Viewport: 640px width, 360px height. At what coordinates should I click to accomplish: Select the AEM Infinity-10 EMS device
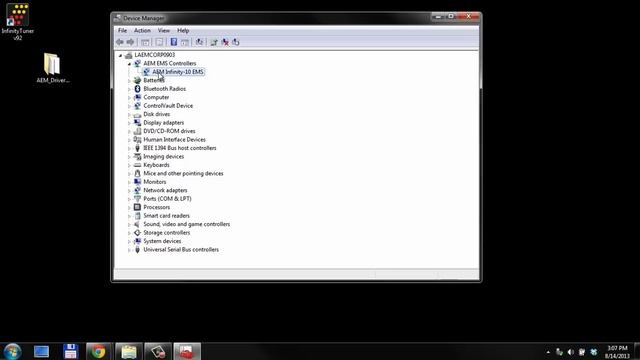pyautogui.click(x=178, y=72)
